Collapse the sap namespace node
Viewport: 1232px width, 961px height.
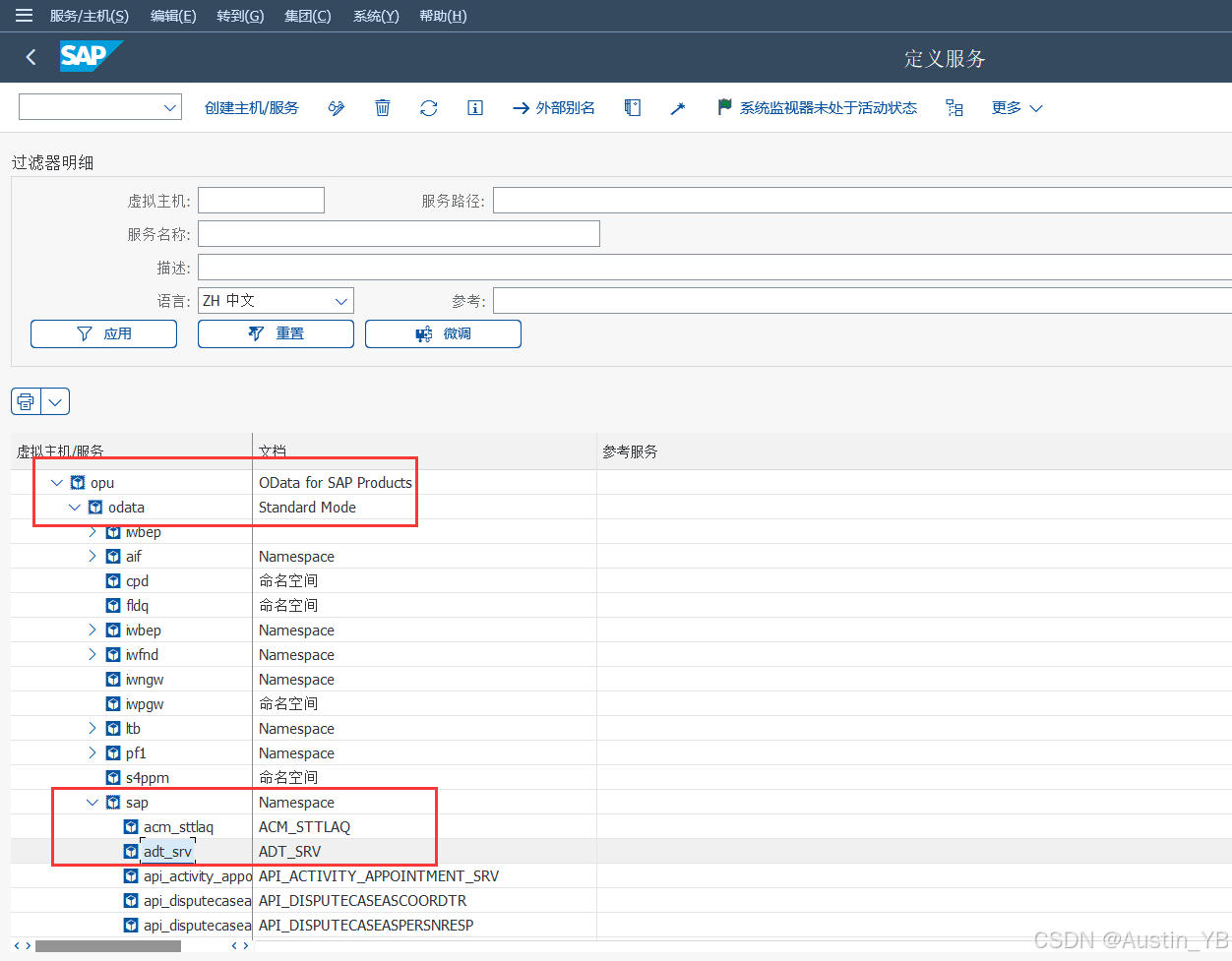92,803
